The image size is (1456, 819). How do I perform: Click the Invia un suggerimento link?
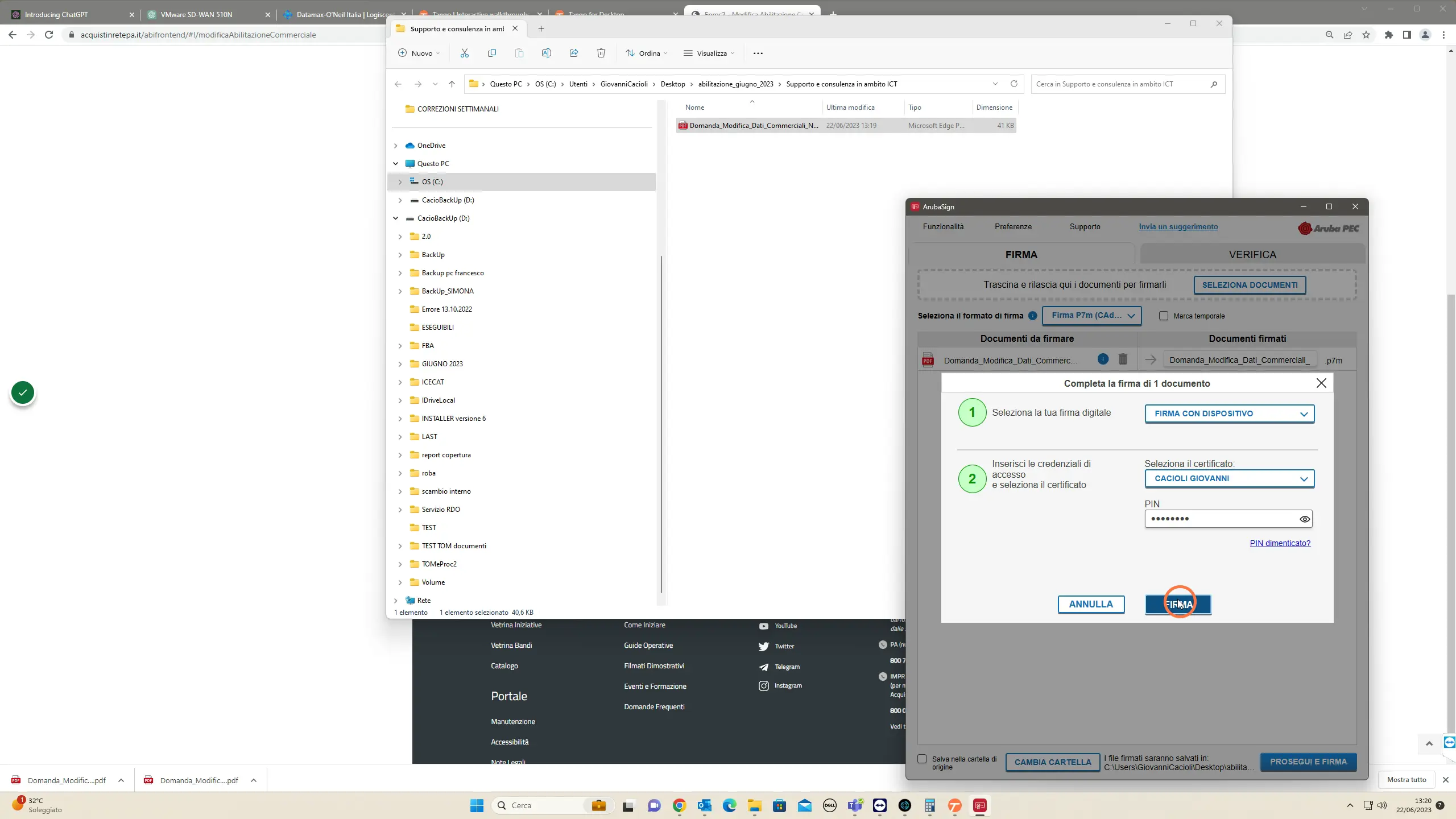tap(1178, 226)
